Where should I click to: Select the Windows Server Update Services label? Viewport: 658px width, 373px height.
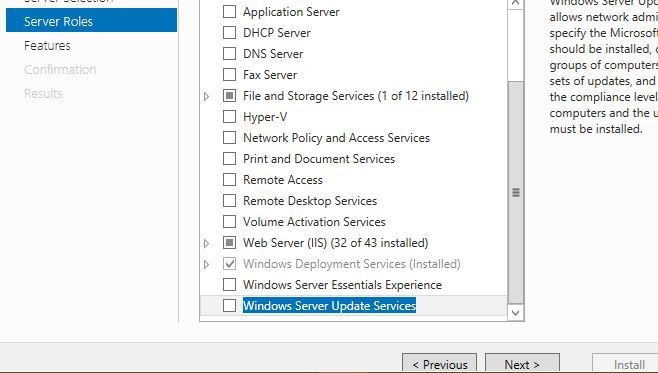(329, 305)
